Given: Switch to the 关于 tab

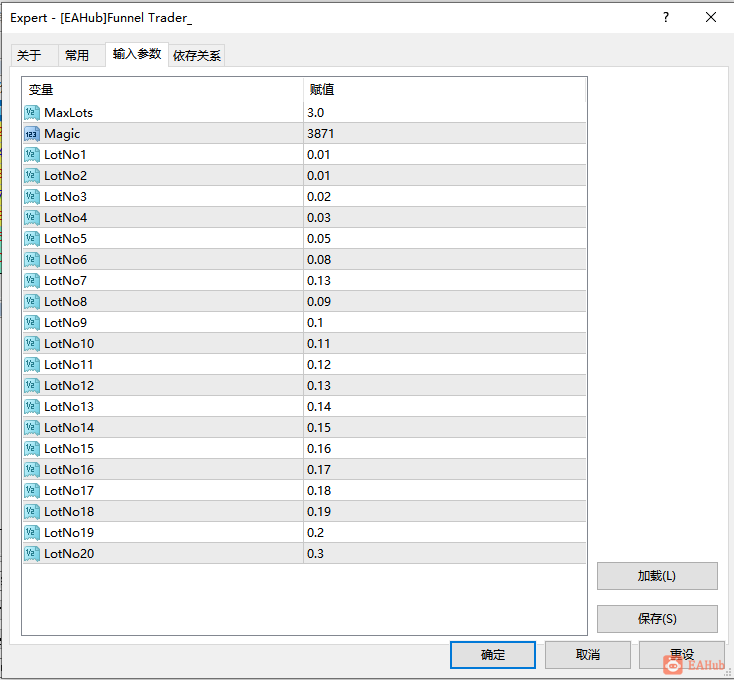Looking at the screenshot, I should [x=35, y=56].
